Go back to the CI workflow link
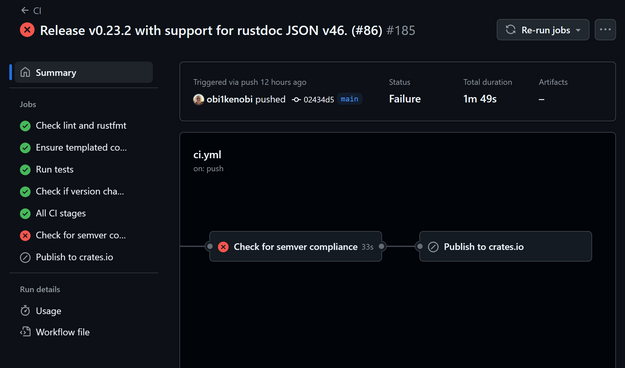The width and height of the screenshot is (625, 368). pos(31,10)
